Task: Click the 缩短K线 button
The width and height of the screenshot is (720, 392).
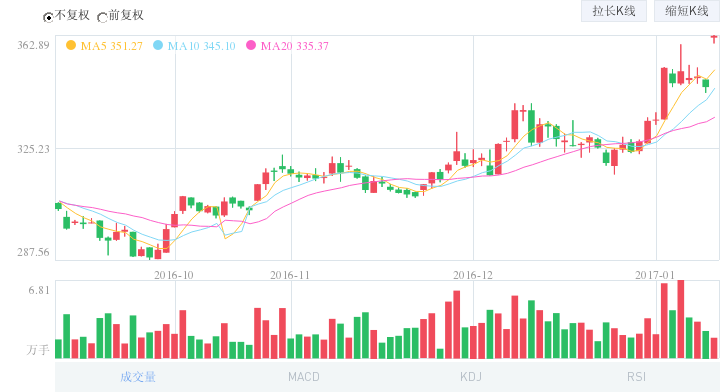Action: click(x=687, y=11)
